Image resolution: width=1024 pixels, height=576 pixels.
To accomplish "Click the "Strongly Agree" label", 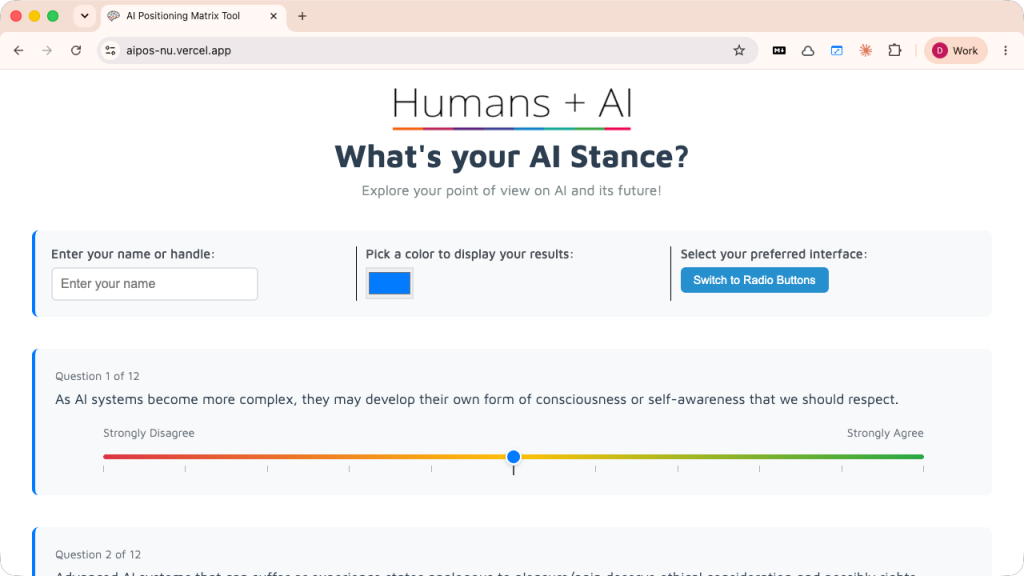I will [x=885, y=433].
